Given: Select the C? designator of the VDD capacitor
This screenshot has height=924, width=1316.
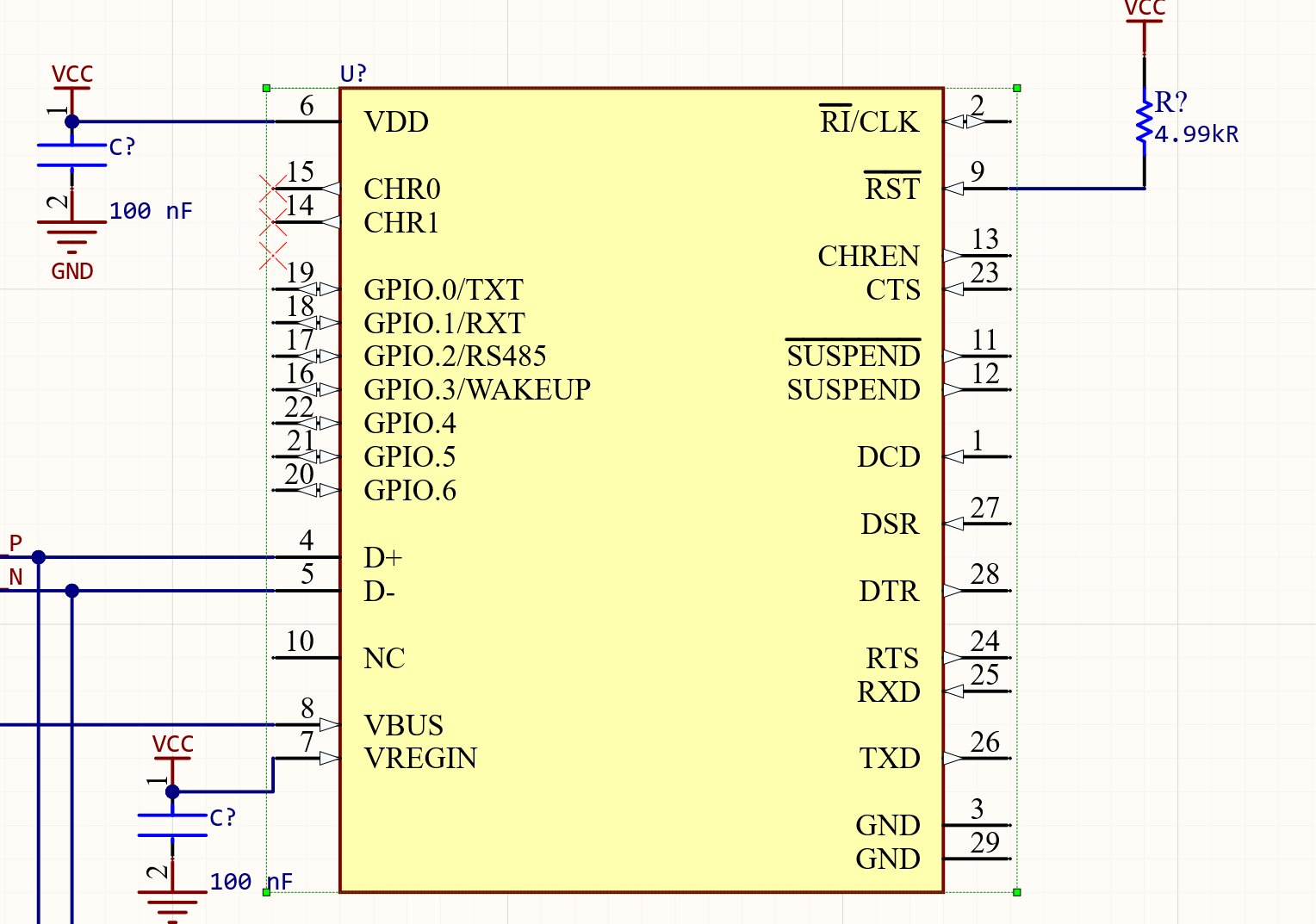Looking at the screenshot, I should pyautogui.click(x=122, y=147).
